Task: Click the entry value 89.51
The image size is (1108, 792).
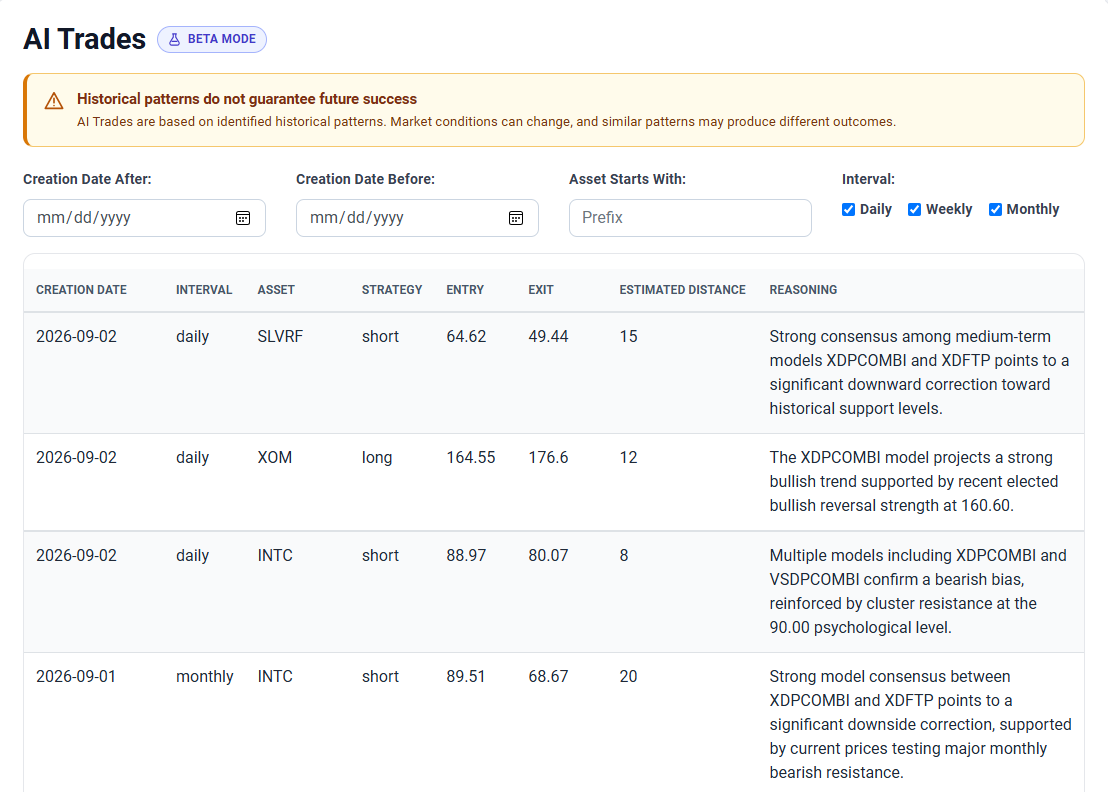Action: tap(466, 677)
